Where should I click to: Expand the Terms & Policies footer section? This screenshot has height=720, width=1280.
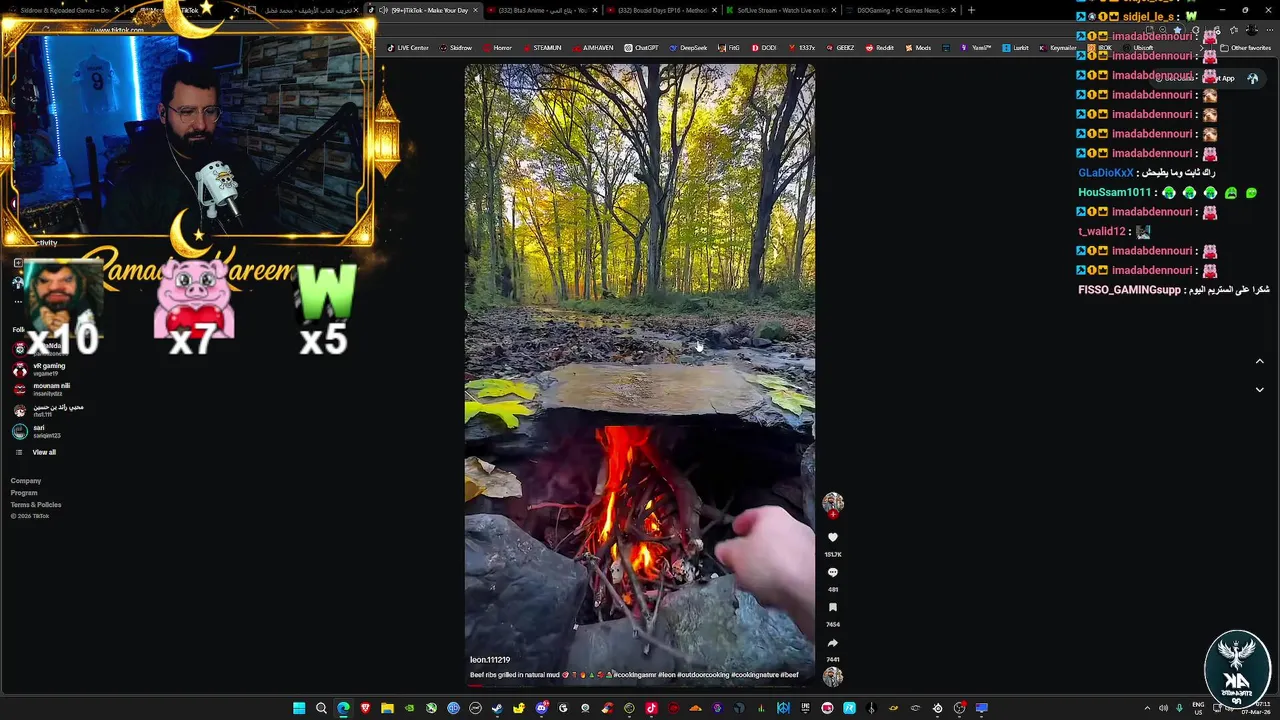click(36, 505)
